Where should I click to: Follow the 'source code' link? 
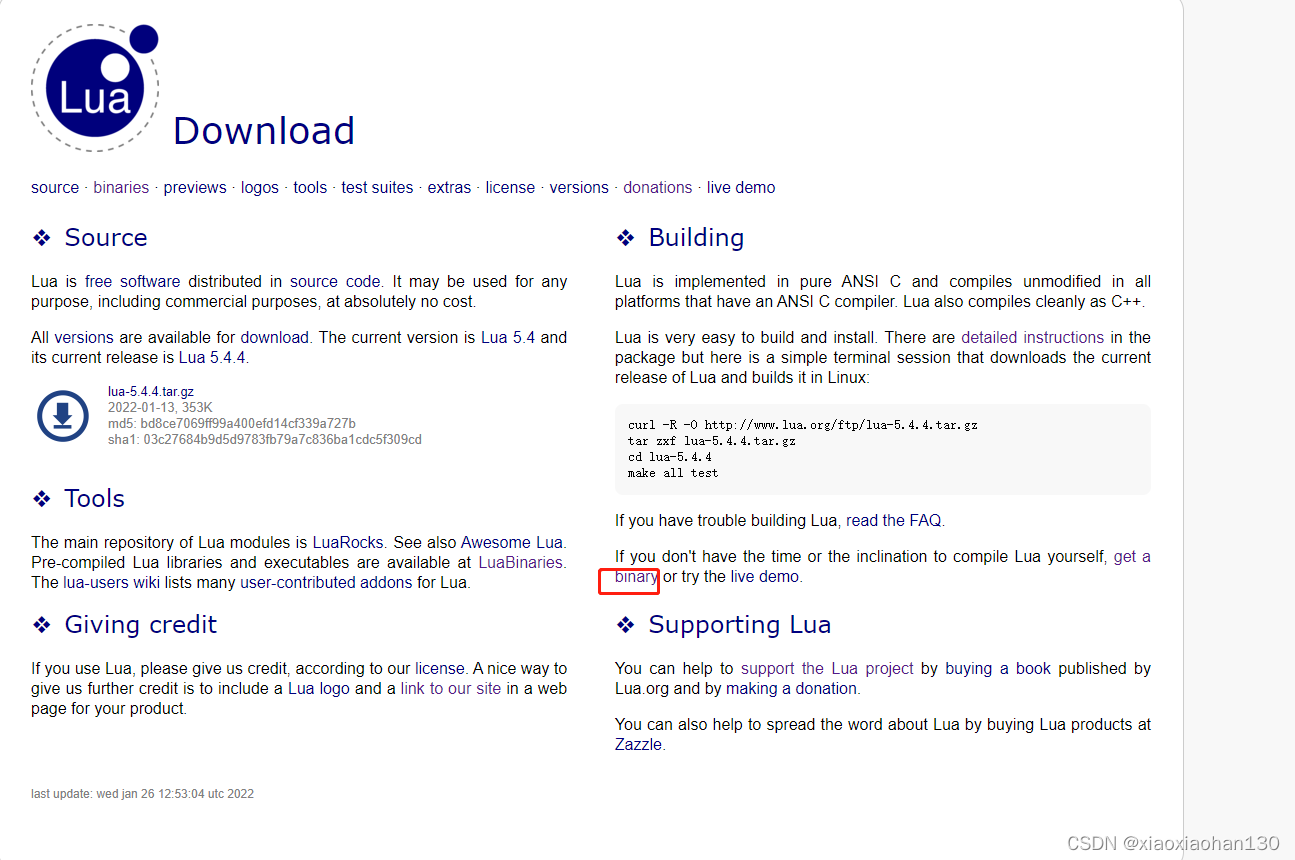coord(335,281)
